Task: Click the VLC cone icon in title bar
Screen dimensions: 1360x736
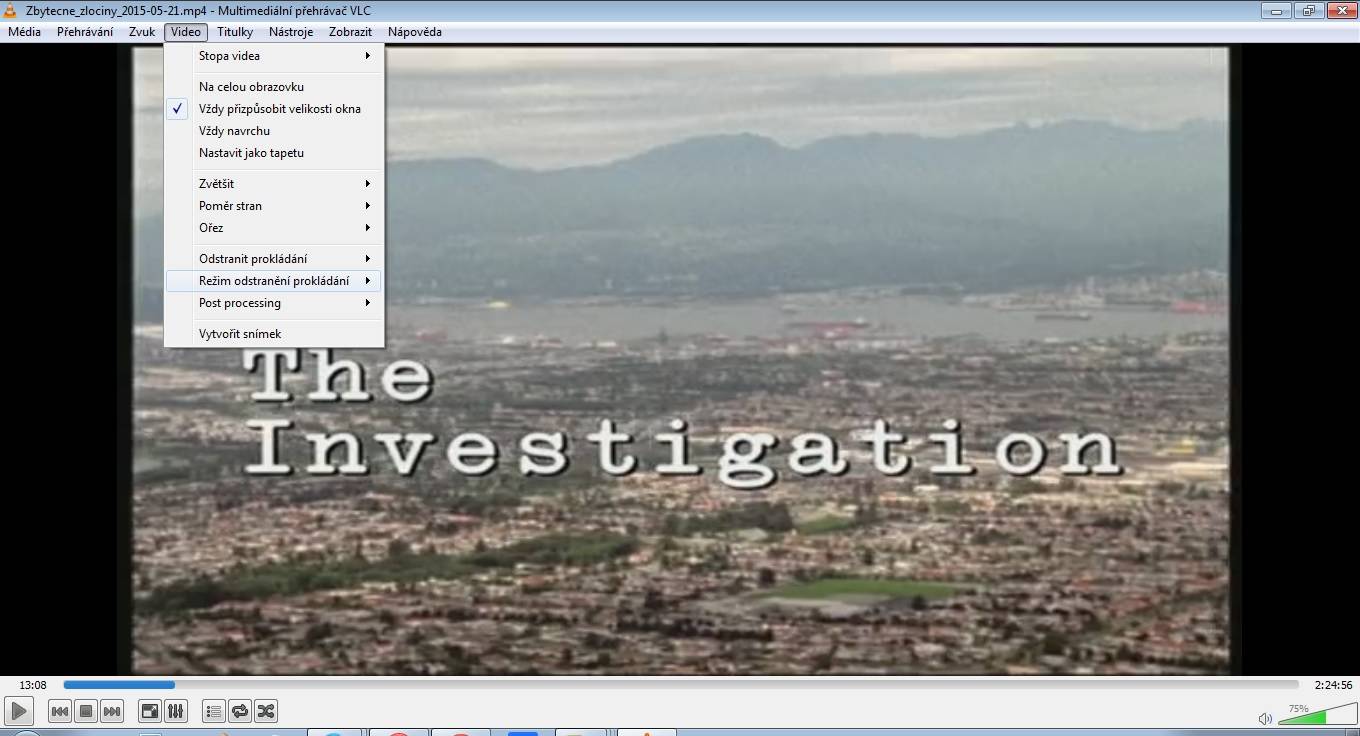Action: click(x=12, y=10)
